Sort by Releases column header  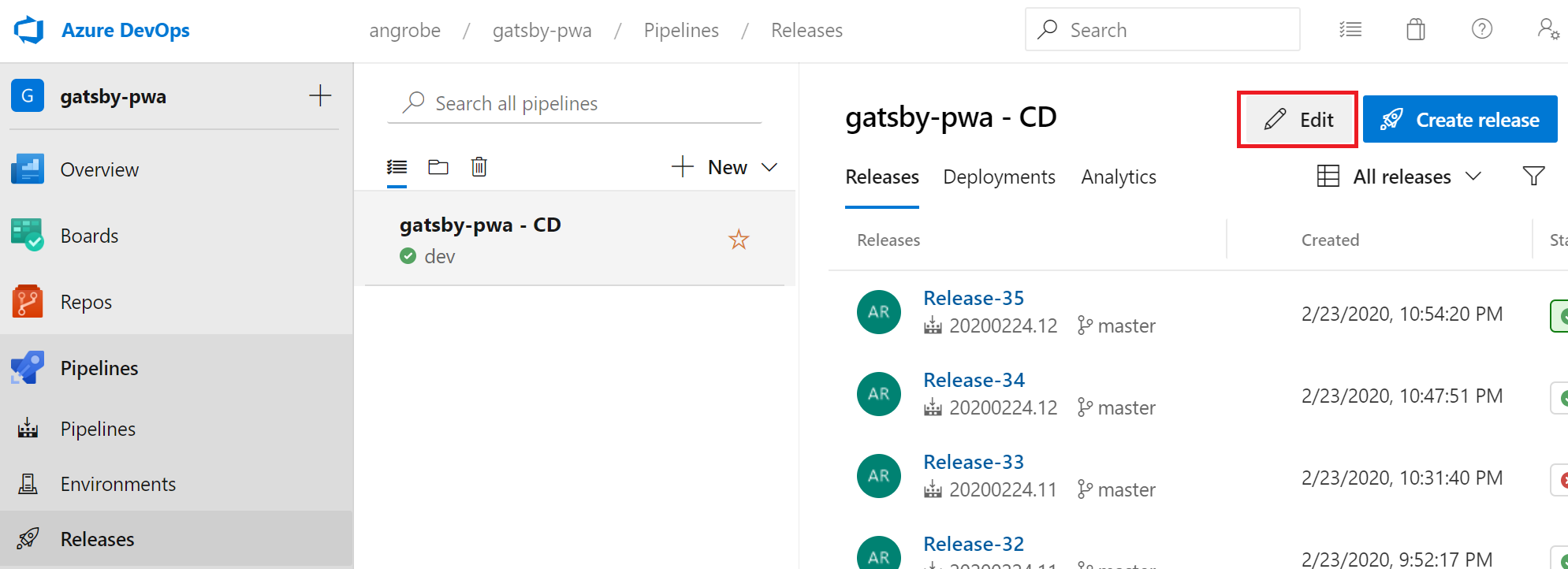click(888, 240)
